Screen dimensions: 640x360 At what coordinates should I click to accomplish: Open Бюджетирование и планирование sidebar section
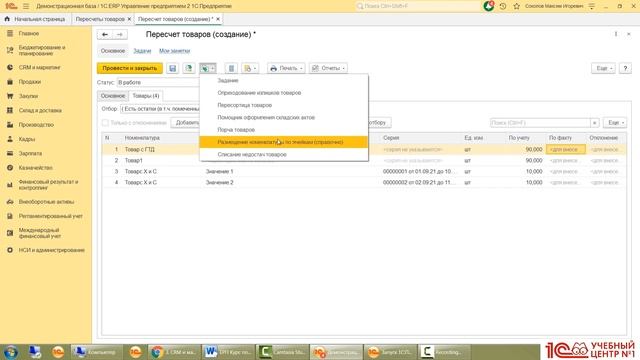(x=42, y=50)
